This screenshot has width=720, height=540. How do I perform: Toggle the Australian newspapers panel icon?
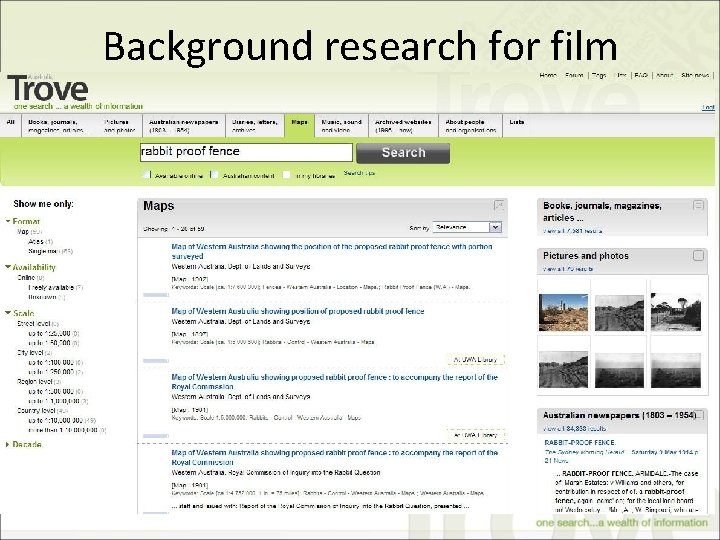tap(699, 415)
